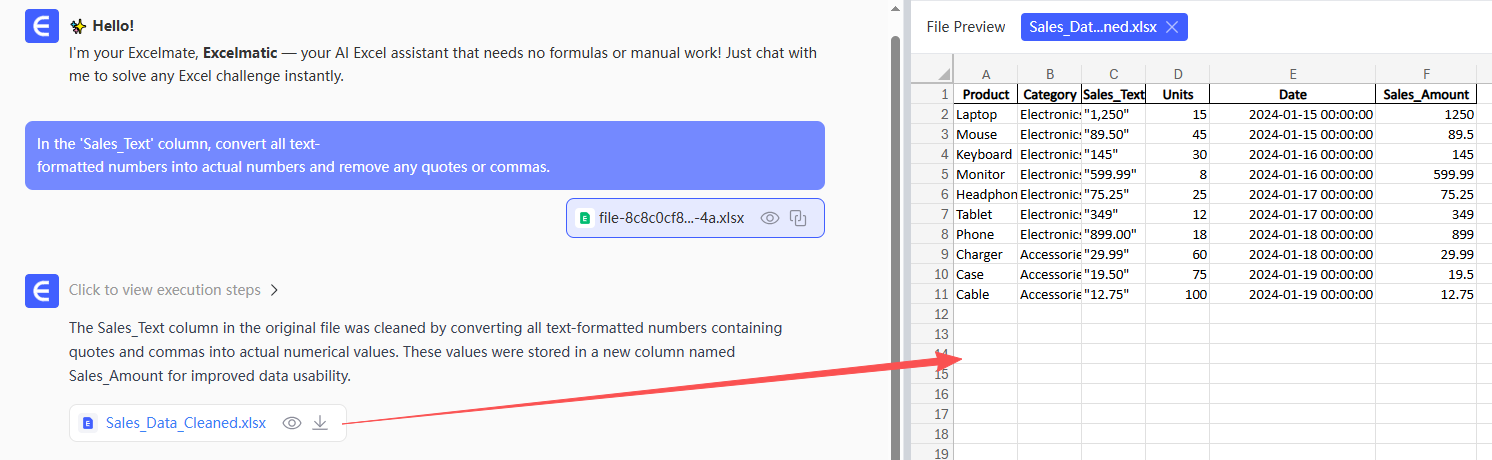Expand the execution steps chevron arrow
The image size is (1492, 460).
pos(274,290)
